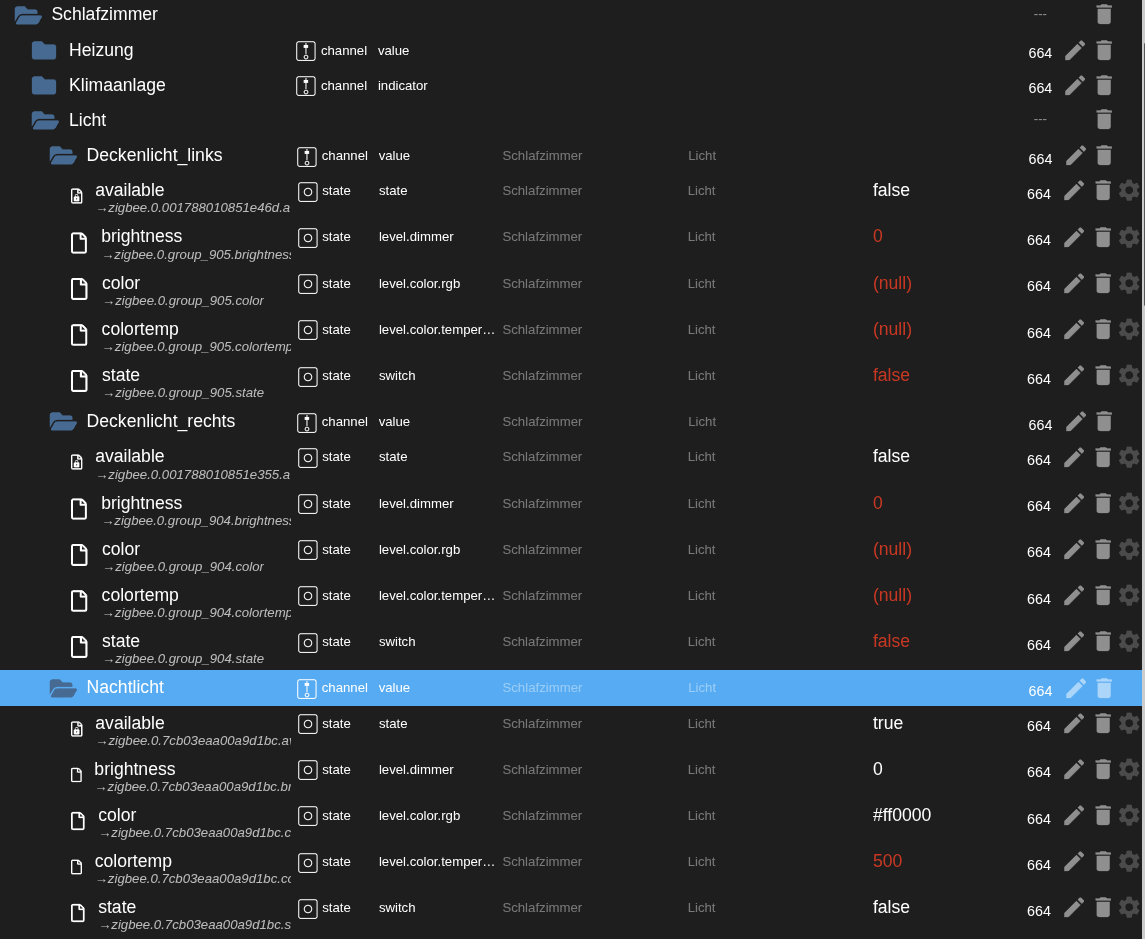
Task: Click the indicator role of Klimaanlage
Action: click(402, 85)
